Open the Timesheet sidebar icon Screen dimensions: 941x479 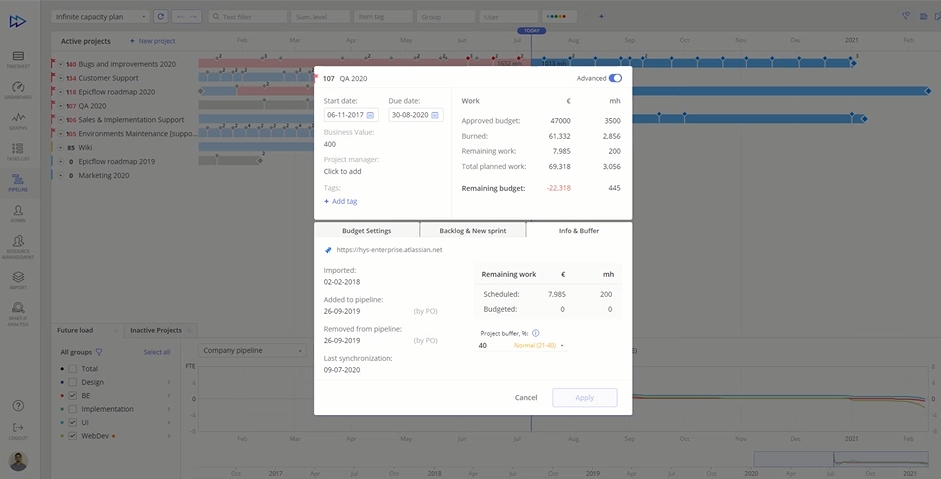(x=18, y=58)
